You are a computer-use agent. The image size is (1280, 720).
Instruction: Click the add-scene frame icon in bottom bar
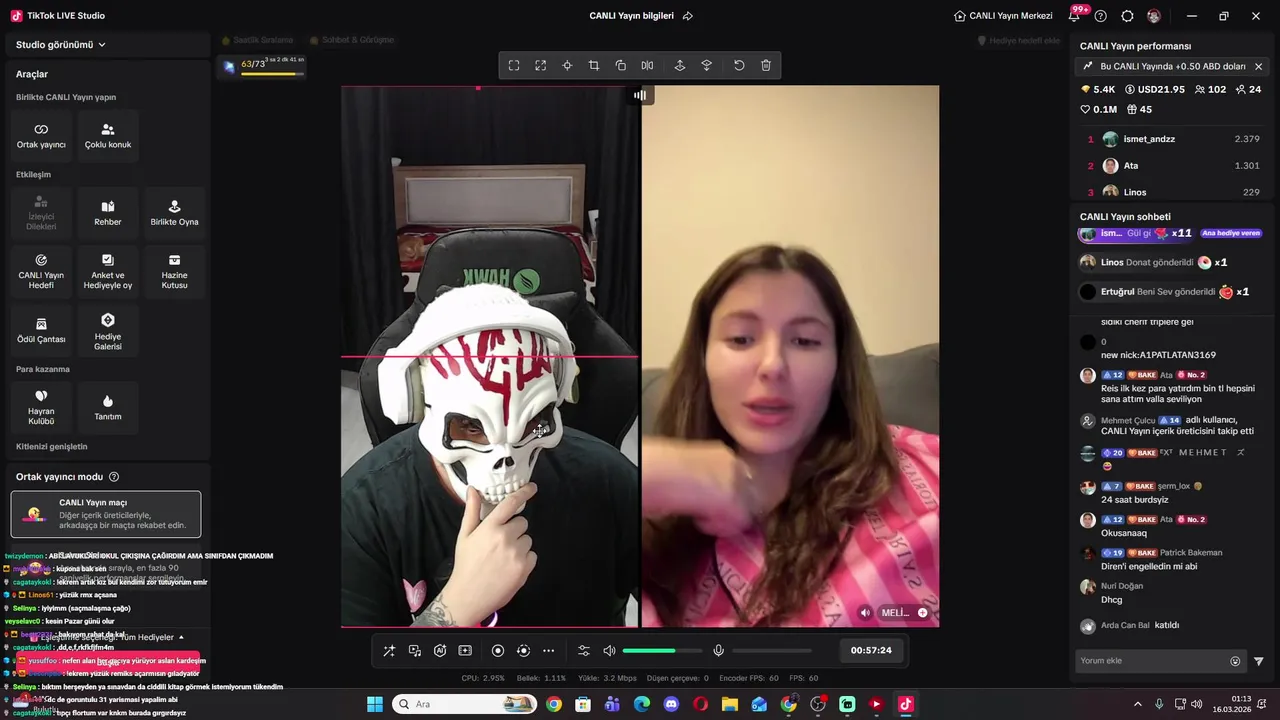(x=465, y=651)
